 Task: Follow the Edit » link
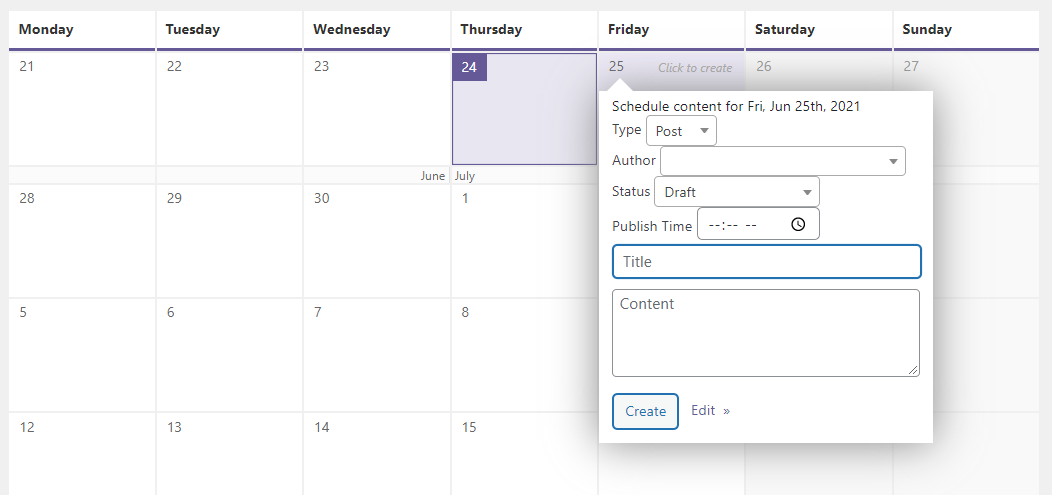pyautogui.click(x=710, y=411)
